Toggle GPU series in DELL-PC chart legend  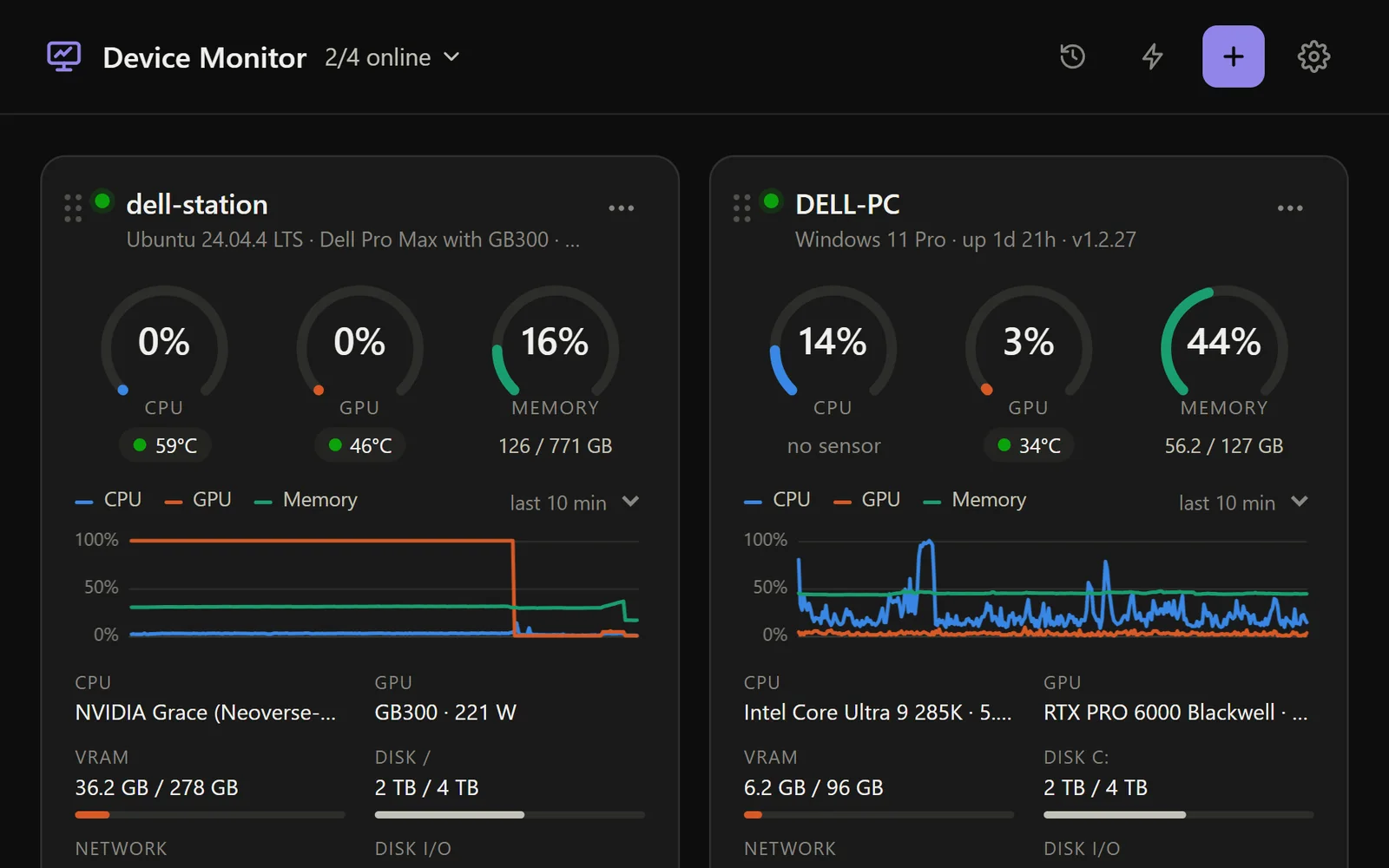pyautogui.click(x=866, y=500)
